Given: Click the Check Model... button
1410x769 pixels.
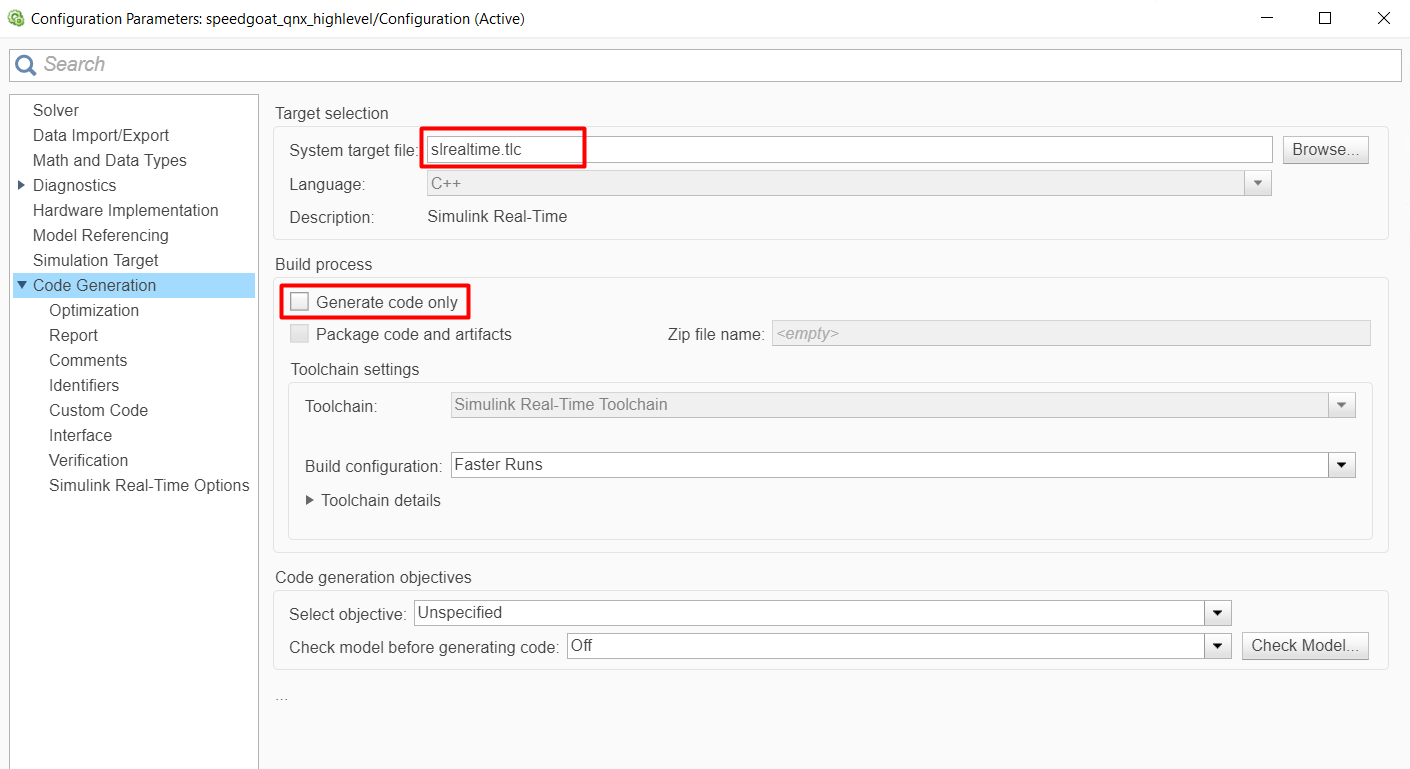Looking at the screenshot, I should point(1304,646).
